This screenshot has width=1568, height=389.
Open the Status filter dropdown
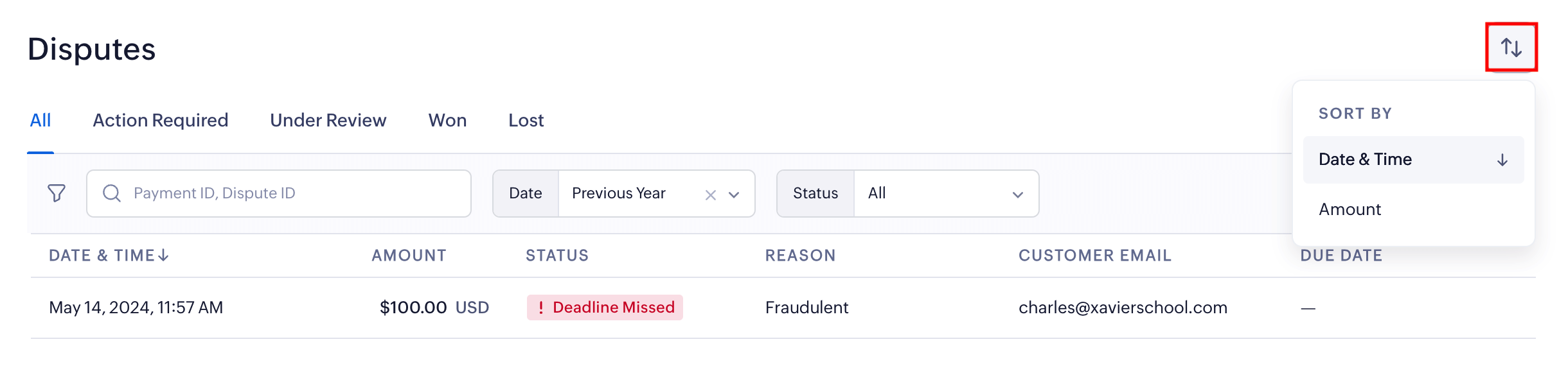pyautogui.click(x=945, y=193)
